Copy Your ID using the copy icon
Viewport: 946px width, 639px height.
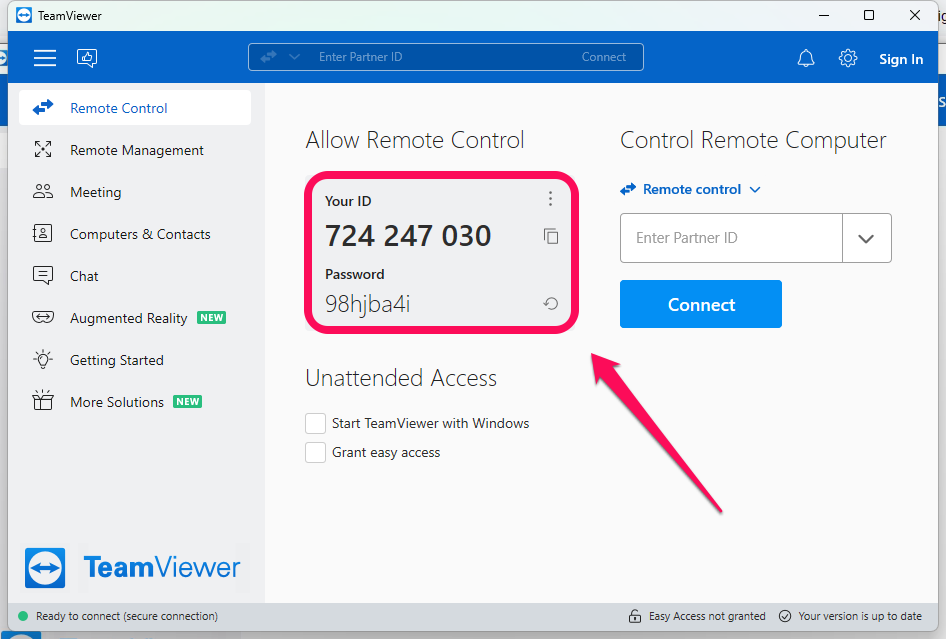pos(551,235)
